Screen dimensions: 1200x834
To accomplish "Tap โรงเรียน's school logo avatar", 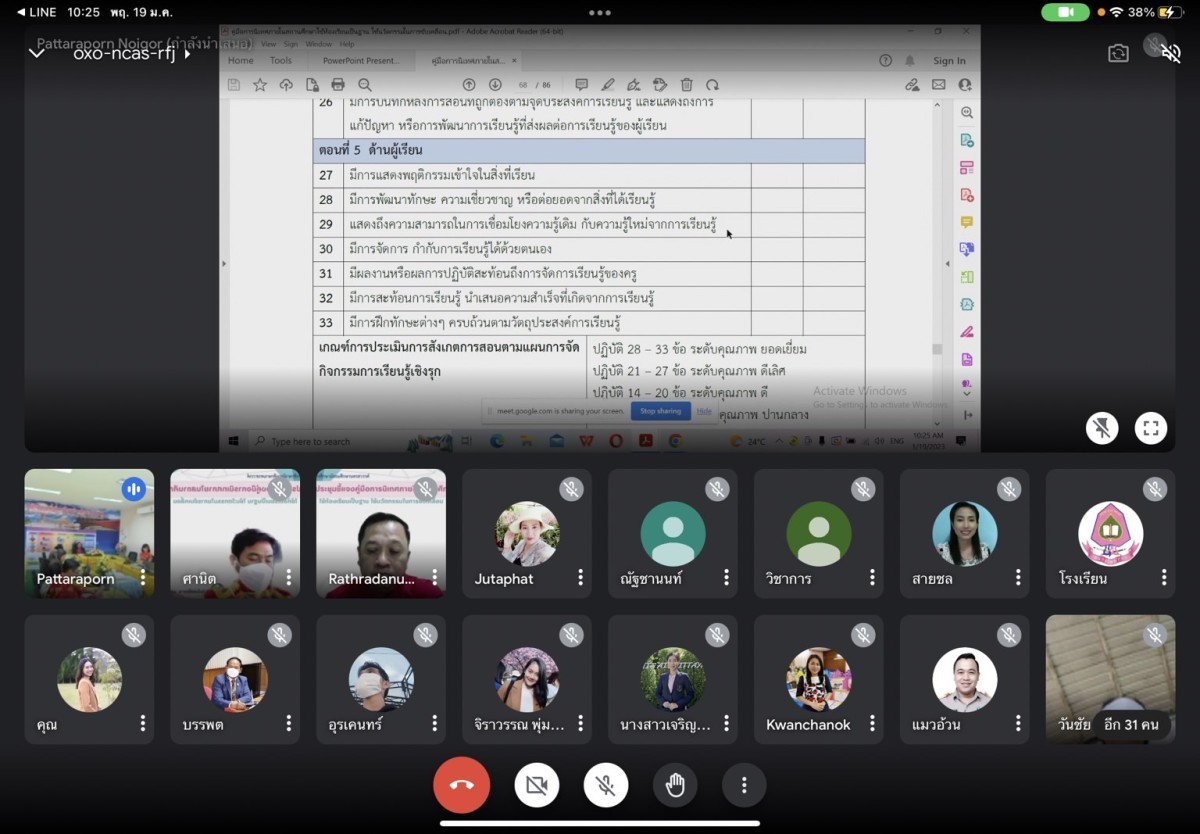I will 1111,534.
